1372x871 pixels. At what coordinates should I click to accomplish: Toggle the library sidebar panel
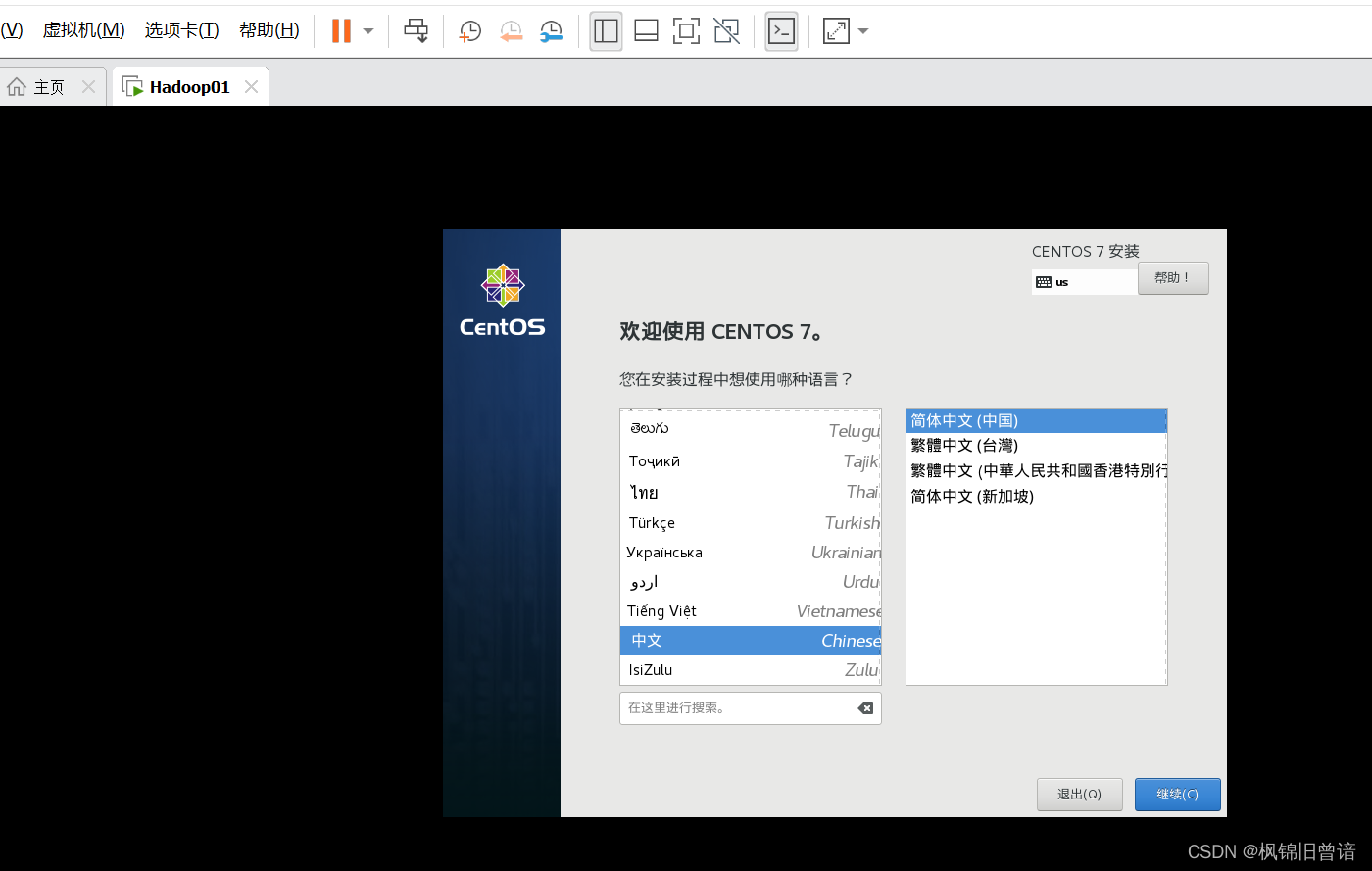pos(605,30)
